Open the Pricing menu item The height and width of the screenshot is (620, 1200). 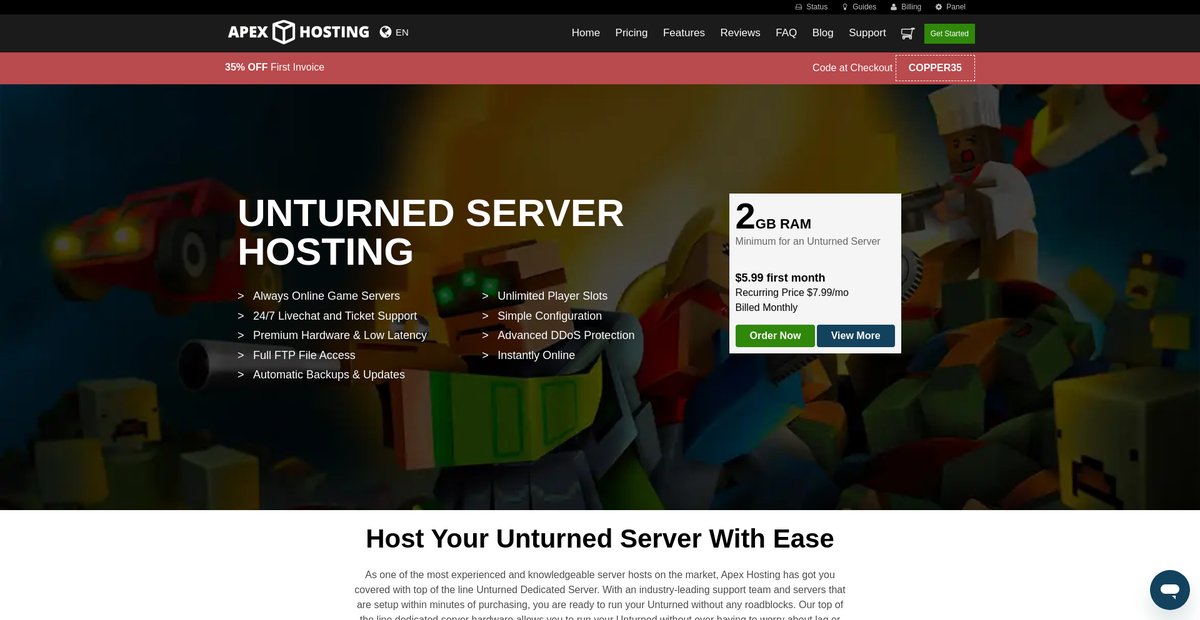631,33
